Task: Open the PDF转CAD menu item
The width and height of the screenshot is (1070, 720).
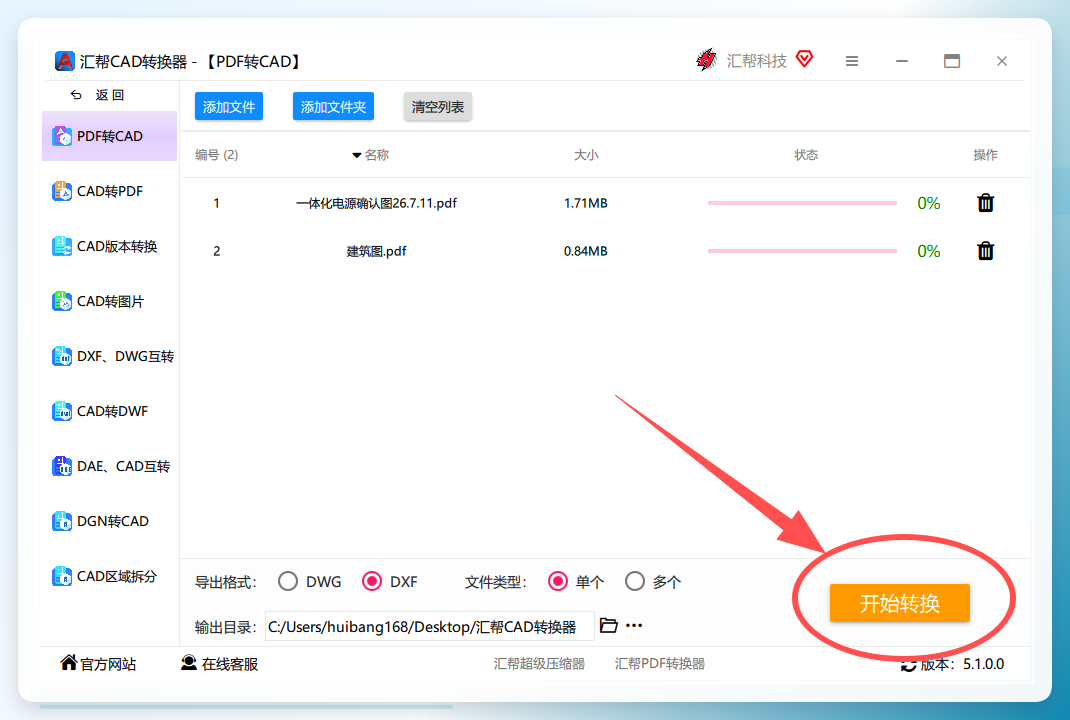Action: (109, 136)
